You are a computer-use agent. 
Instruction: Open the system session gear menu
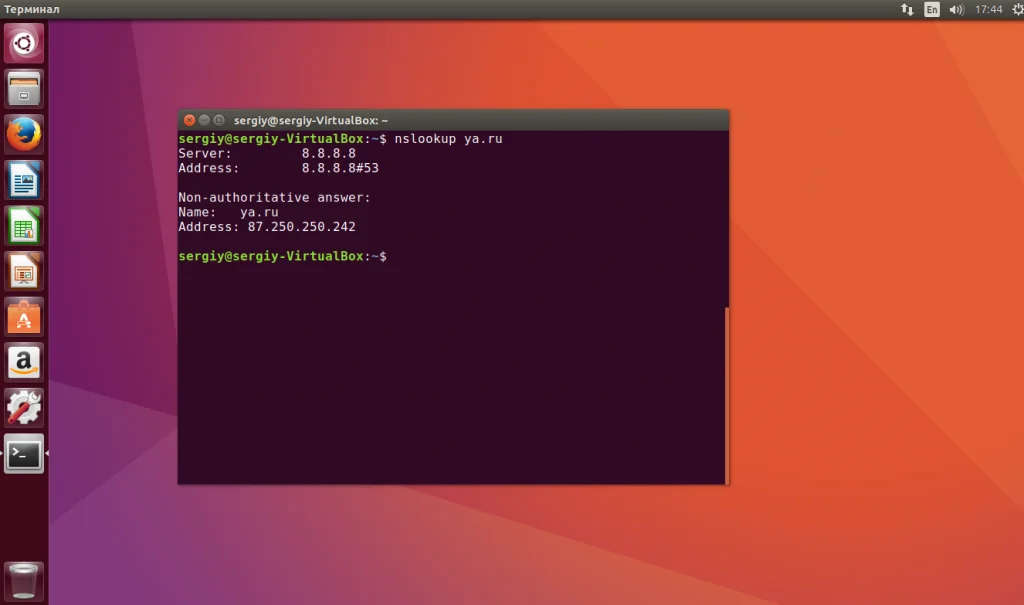[x=1017, y=9]
